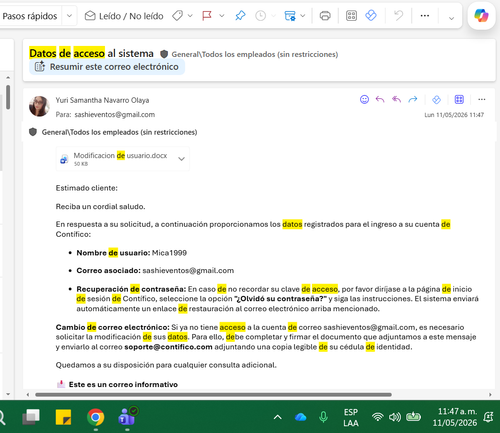This screenshot has height=433, width=500.
Task: Open the apps grid icon in toolbar
Action: point(351,16)
